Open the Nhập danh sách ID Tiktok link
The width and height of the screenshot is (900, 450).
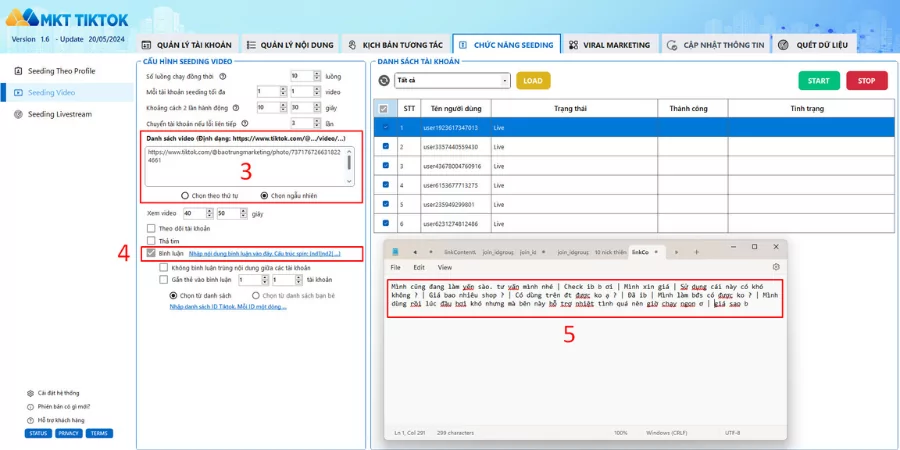(228, 307)
